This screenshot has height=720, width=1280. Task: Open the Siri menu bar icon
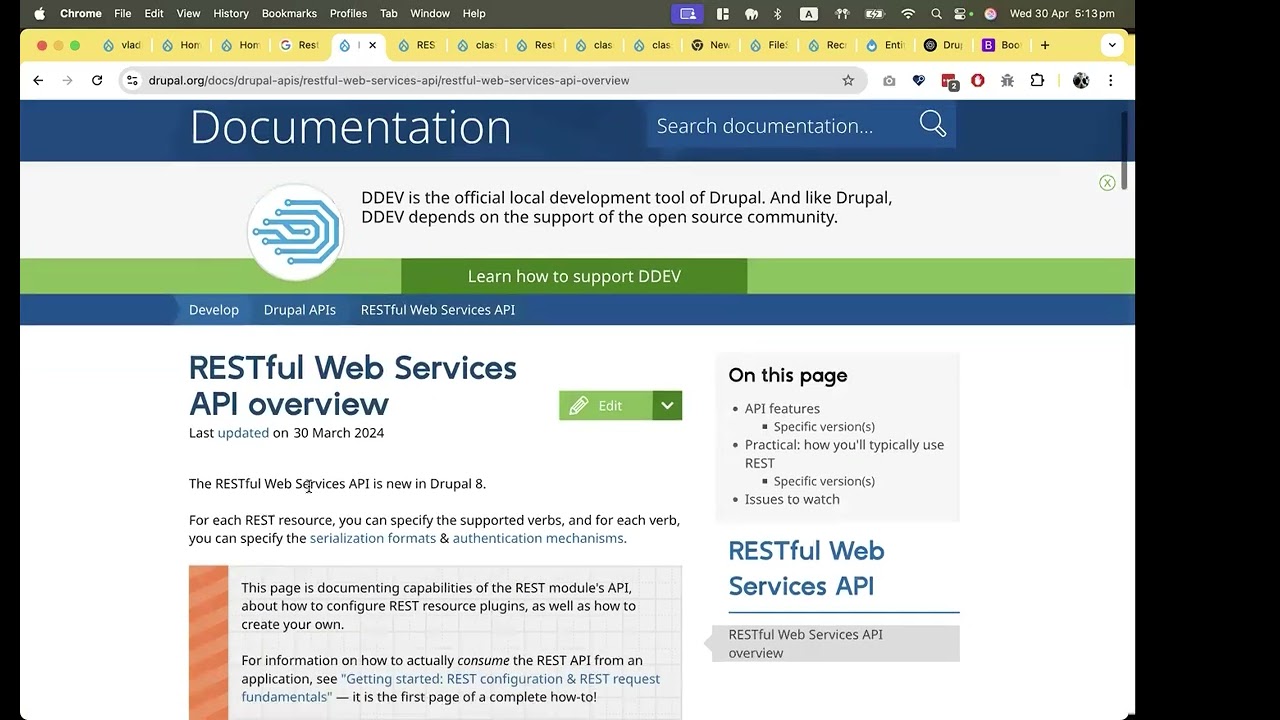pyautogui.click(x=990, y=13)
